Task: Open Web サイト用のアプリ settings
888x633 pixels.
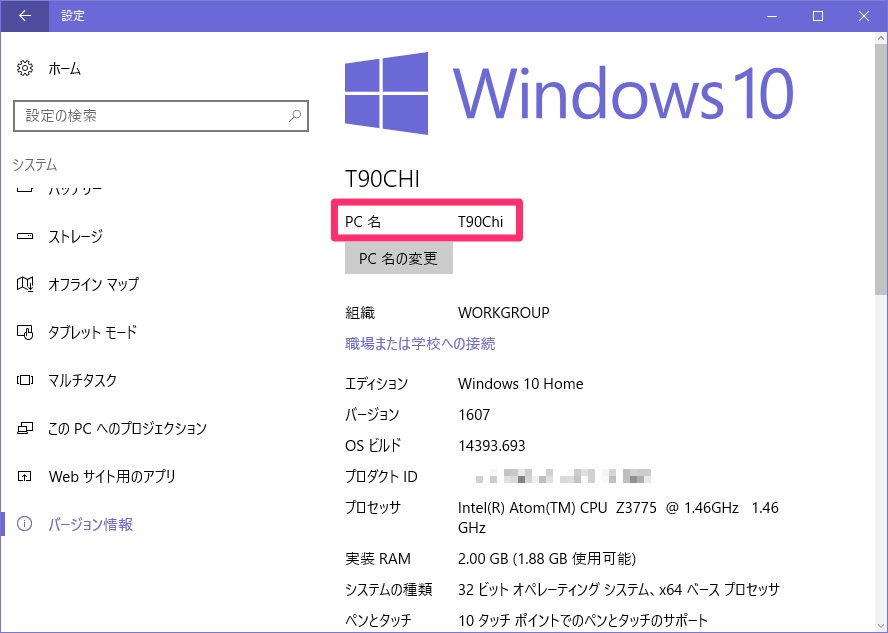Action: coord(112,476)
